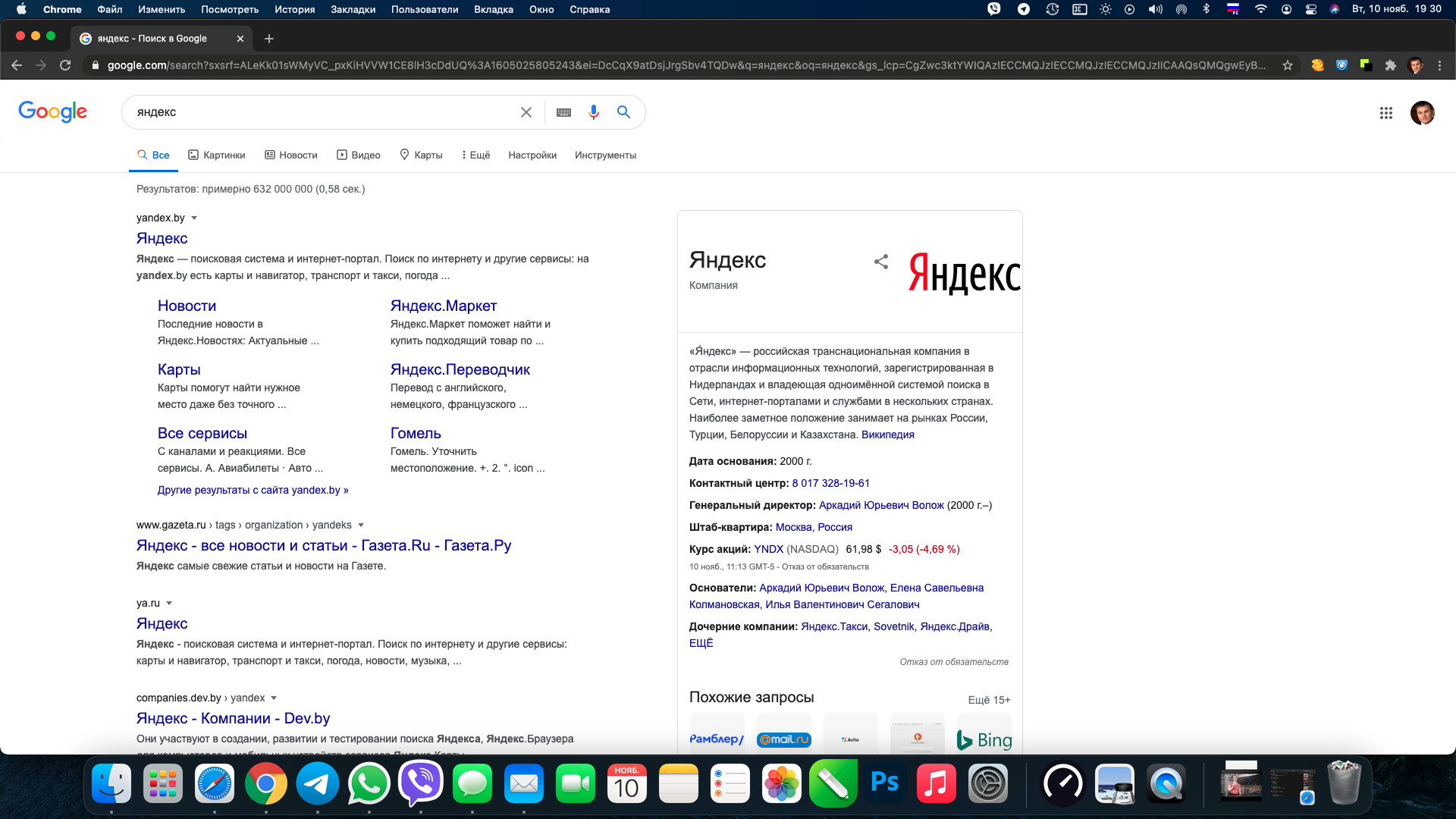Open the Инструменты search tools
This screenshot has width=1456, height=819.
click(x=605, y=155)
